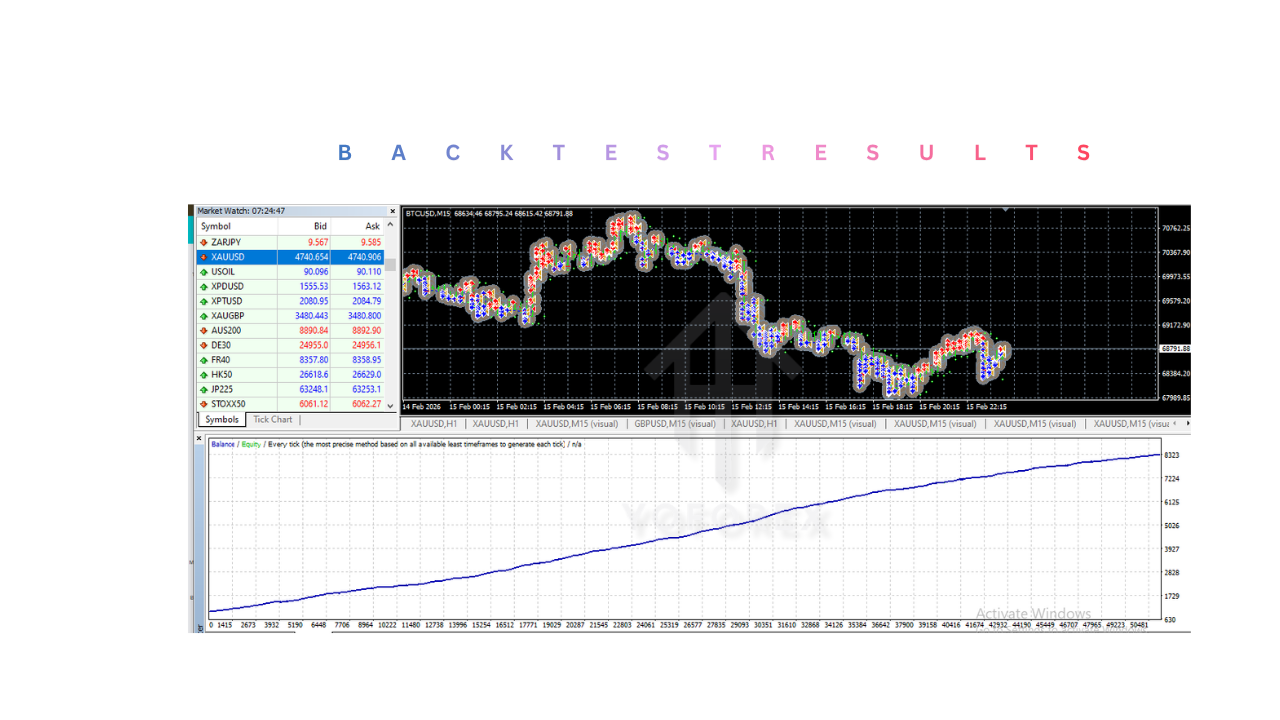1280x720 pixels.
Task: Click the 14 Feb 2026 time label
Action: (x=421, y=407)
